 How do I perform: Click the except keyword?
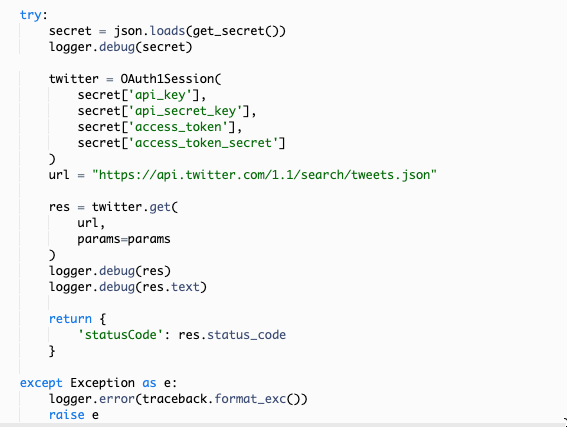[41, 383]
